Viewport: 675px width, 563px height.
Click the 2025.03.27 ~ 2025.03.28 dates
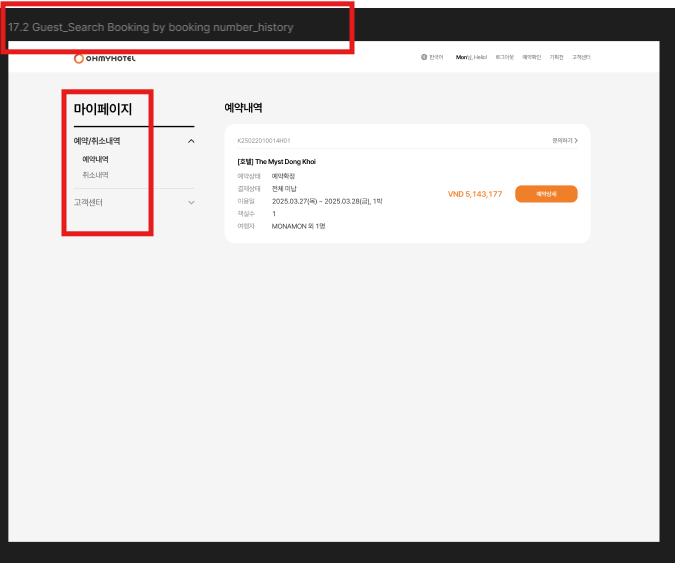[327, 201]
